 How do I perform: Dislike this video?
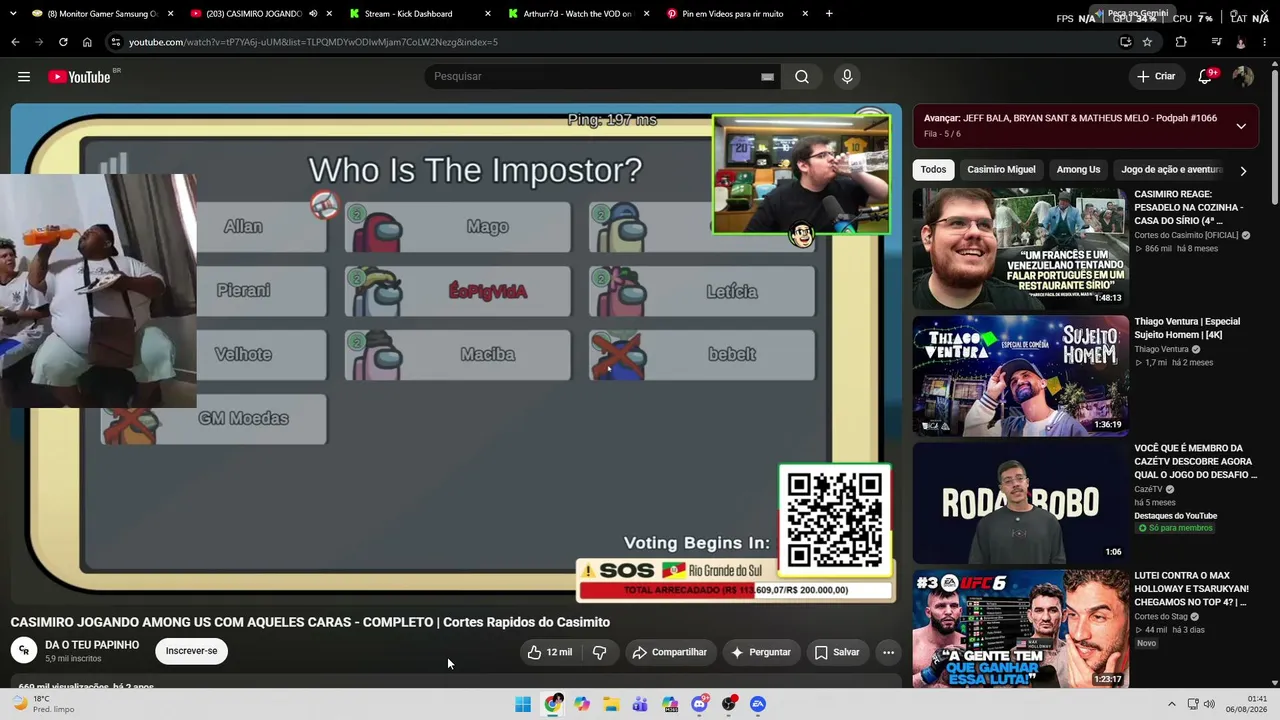pyautogui.click(x=600, y=652)
